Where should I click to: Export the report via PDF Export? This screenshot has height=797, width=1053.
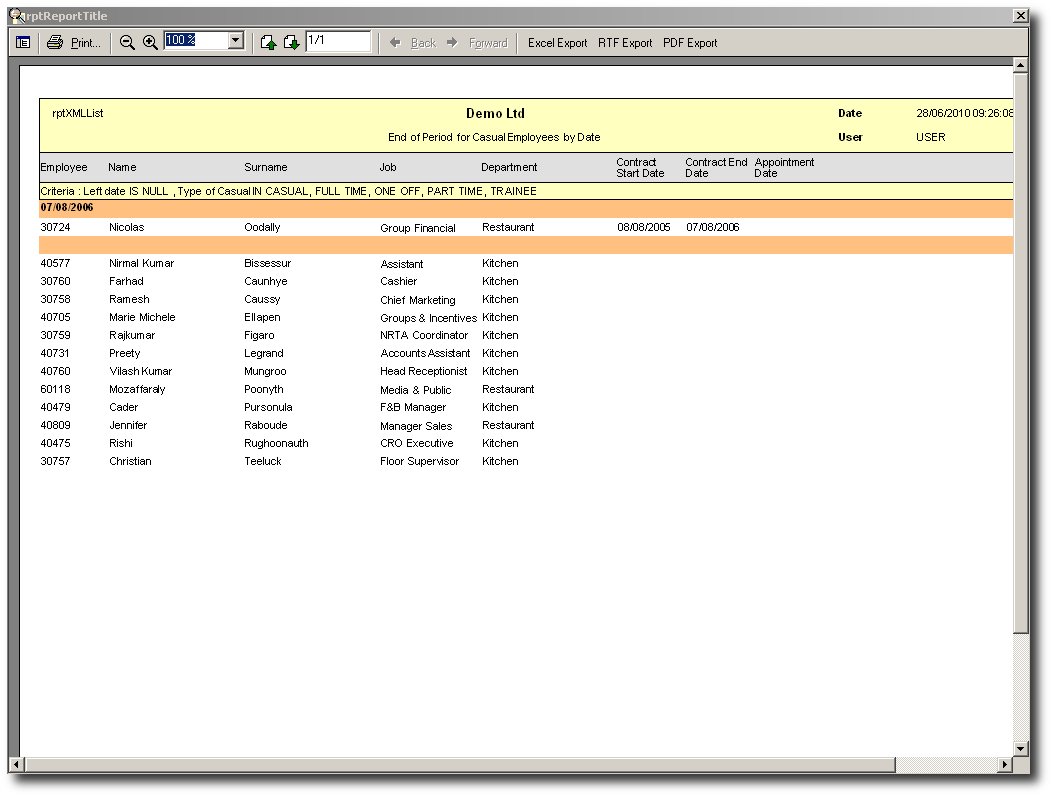point(690,43)
